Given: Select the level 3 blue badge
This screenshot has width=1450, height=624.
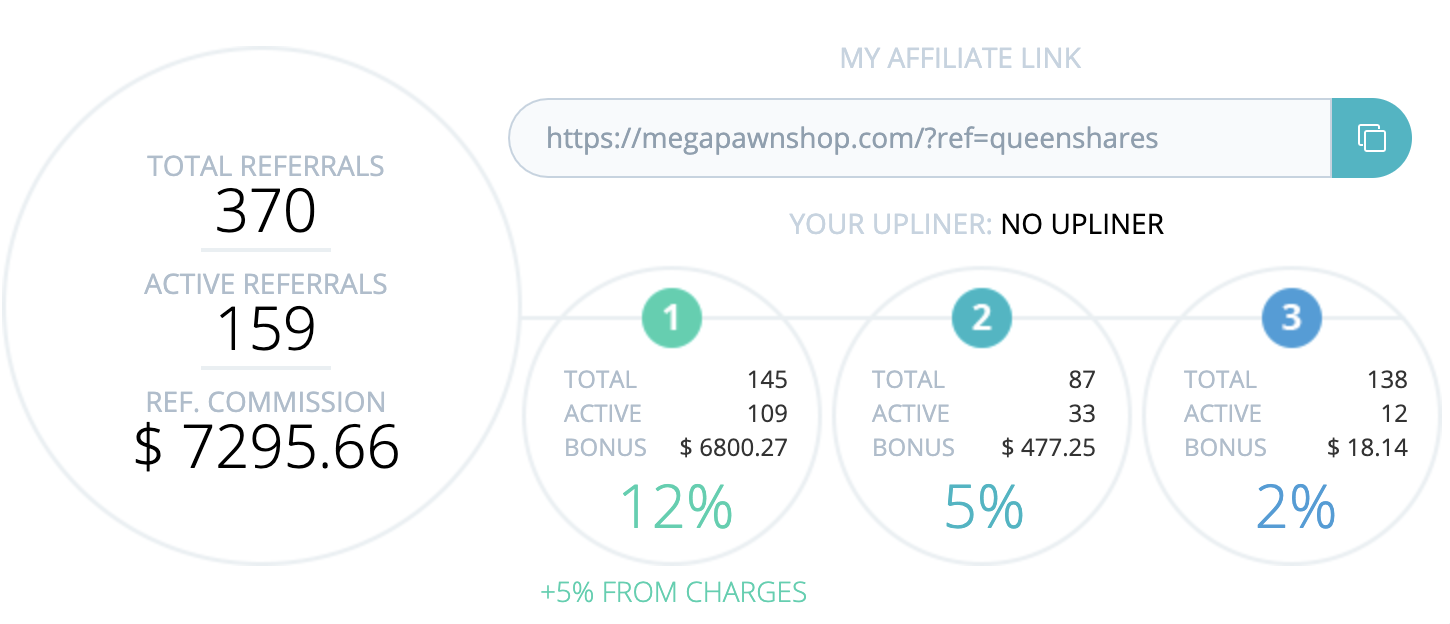Looking at the screenshot, I should (1292, 318).
